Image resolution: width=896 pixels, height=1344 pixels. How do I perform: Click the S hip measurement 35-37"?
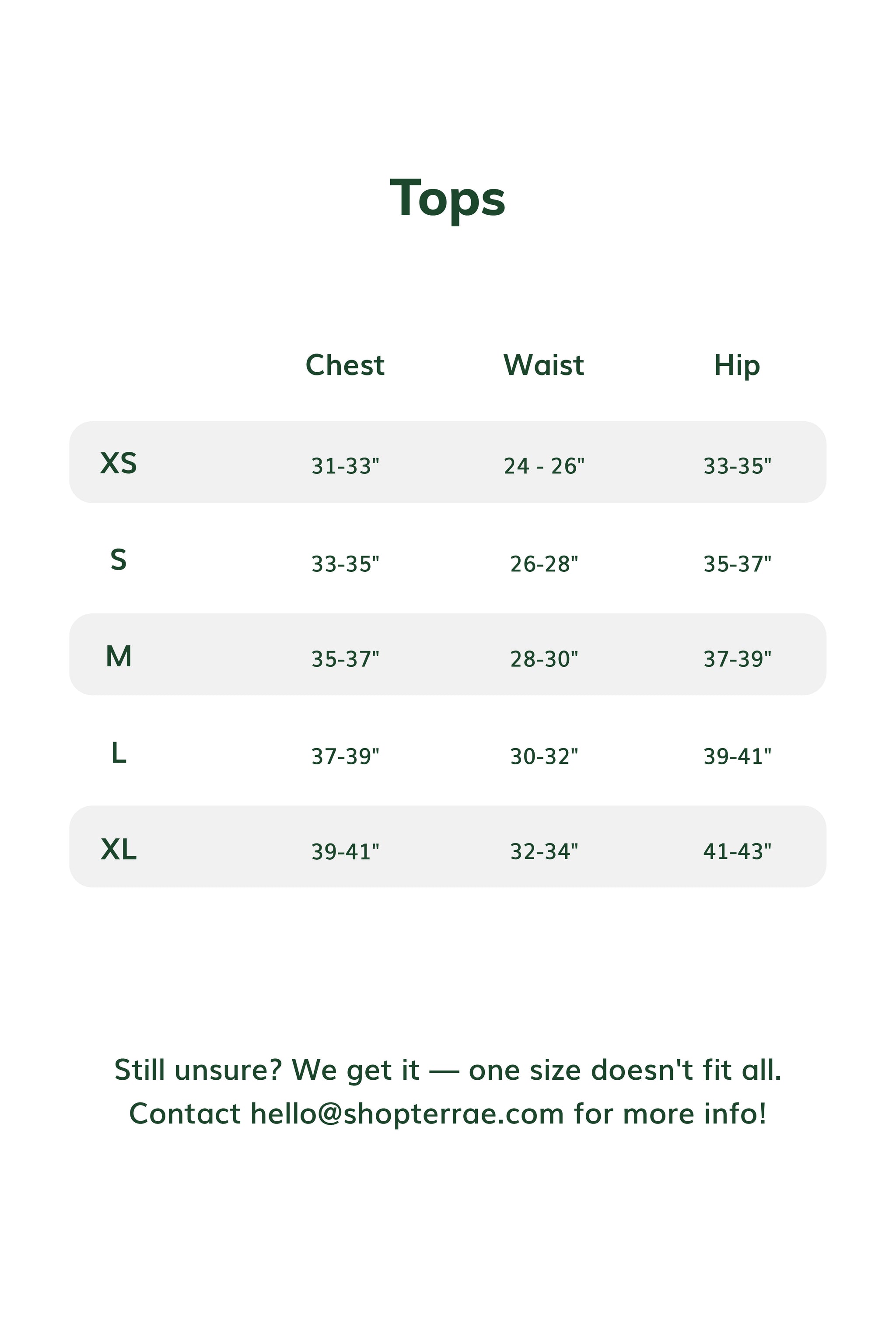click(x=737, y=564)
